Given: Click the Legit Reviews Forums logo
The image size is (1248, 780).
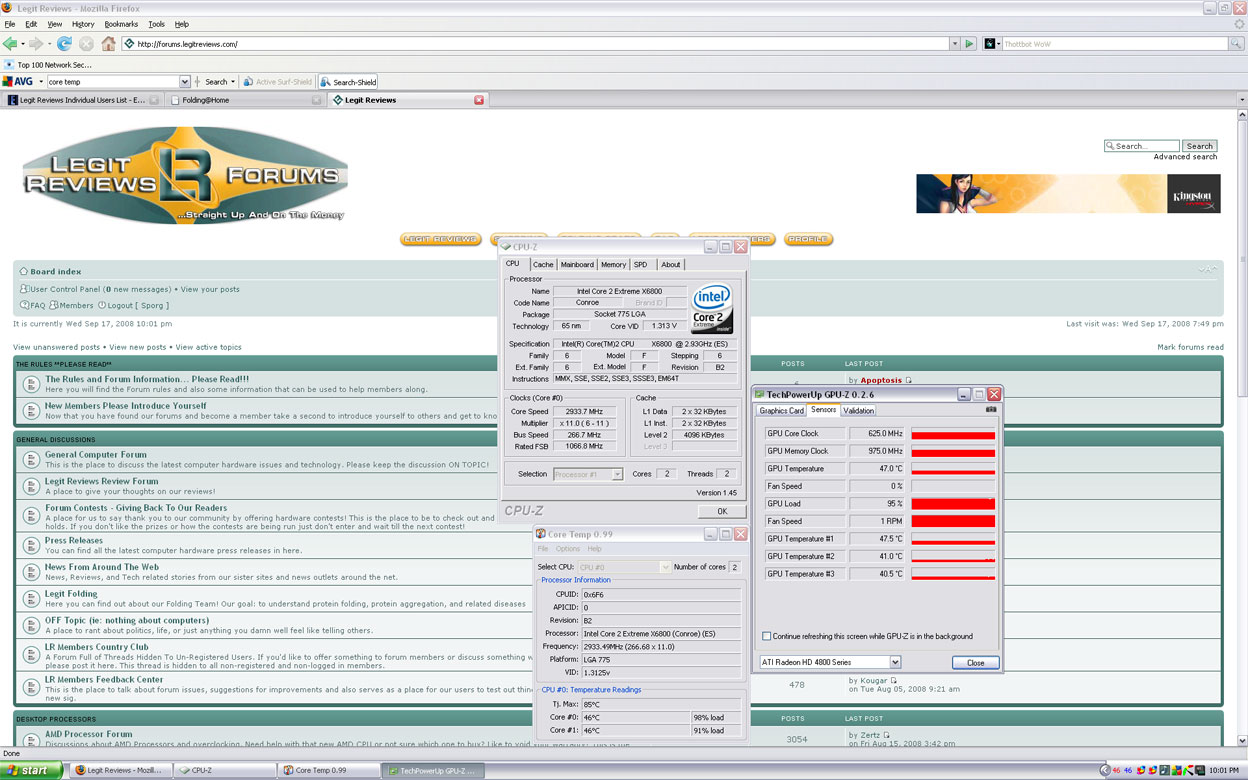Looking at the screenshot, I should [185, 175].
